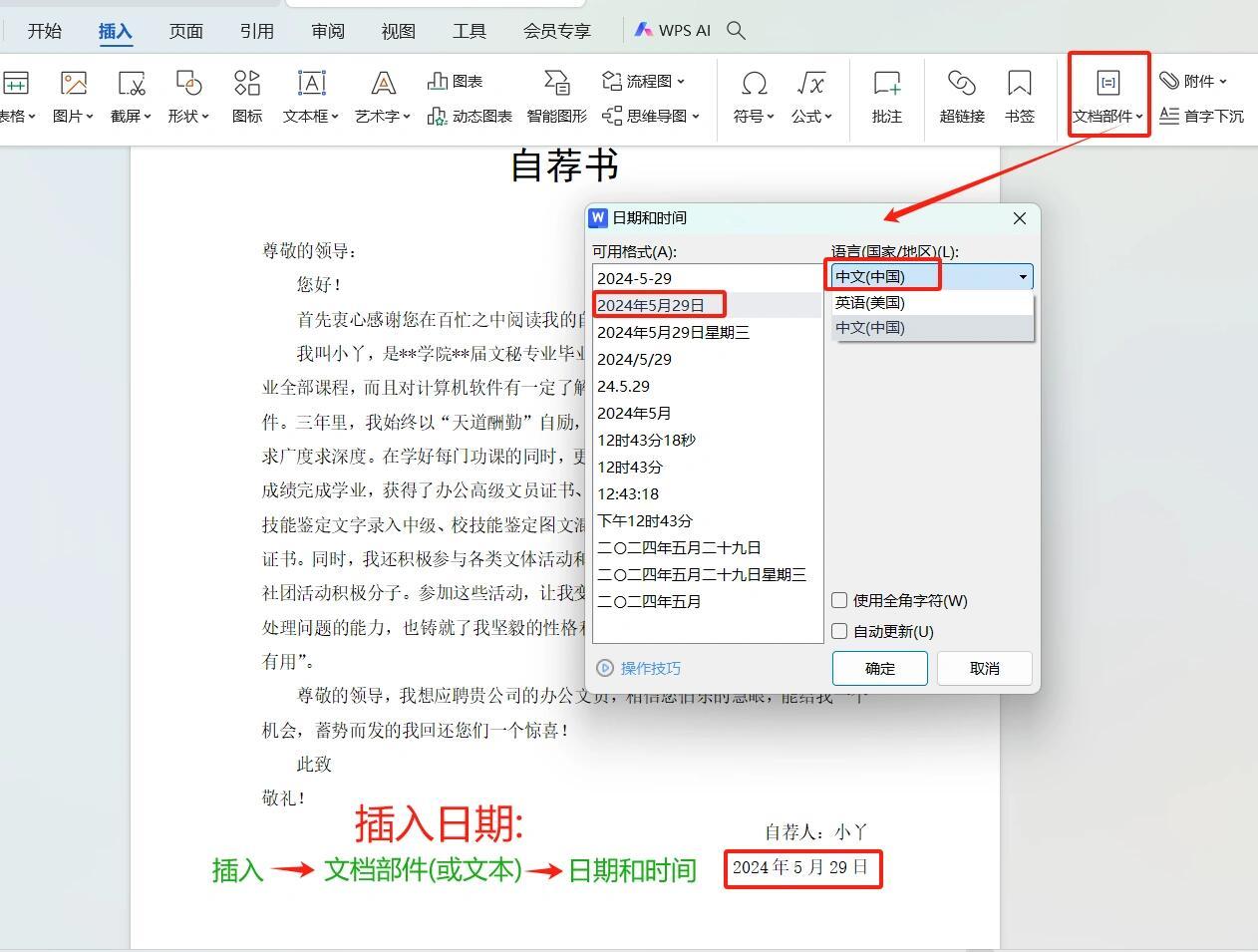Insert a 超链接 hyperlink

[960, 97]
